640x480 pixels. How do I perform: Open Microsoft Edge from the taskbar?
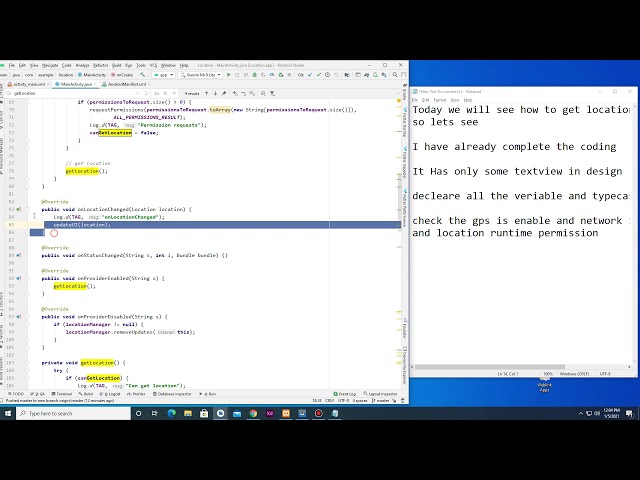[171, 413]
